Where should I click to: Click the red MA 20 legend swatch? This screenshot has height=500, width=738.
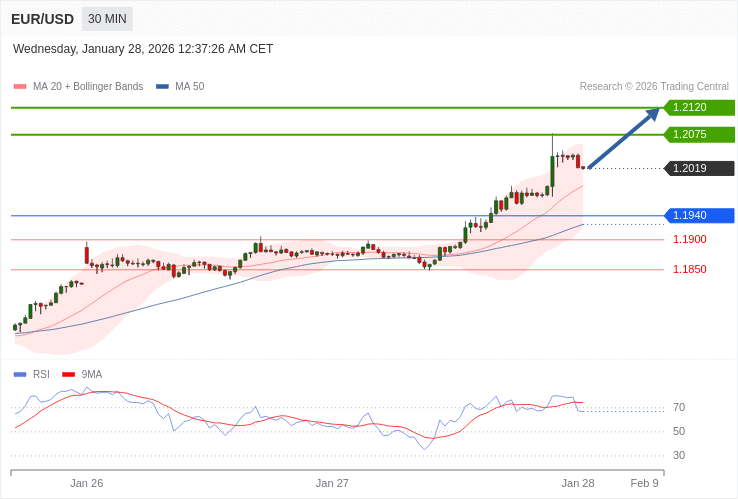click(x=20, y=87)
